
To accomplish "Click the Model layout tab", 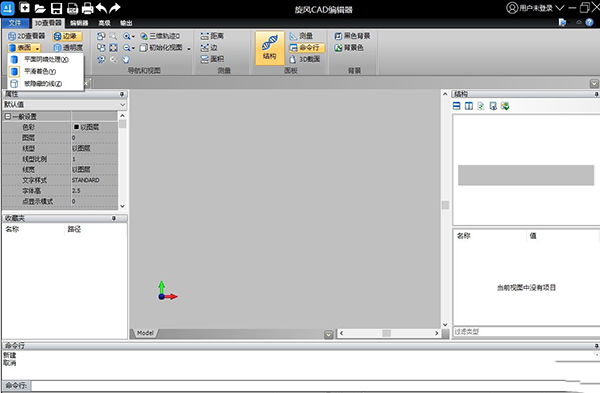I will coord(145,333).
